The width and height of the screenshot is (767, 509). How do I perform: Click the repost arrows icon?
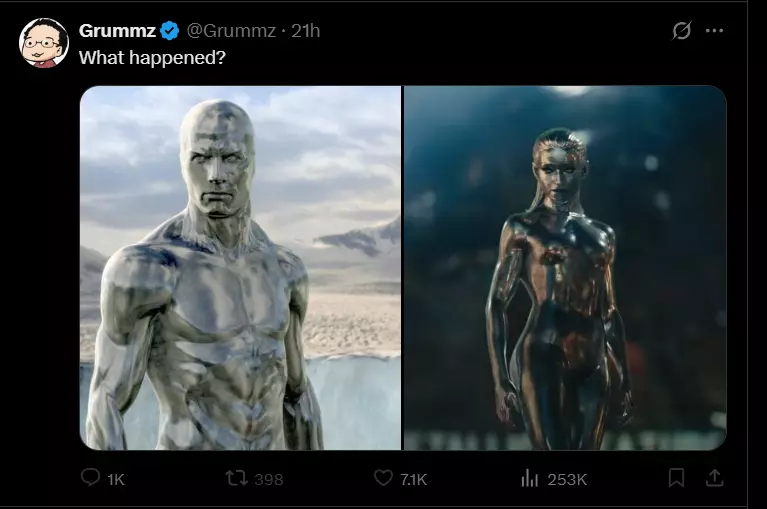(x=236, y=479)
